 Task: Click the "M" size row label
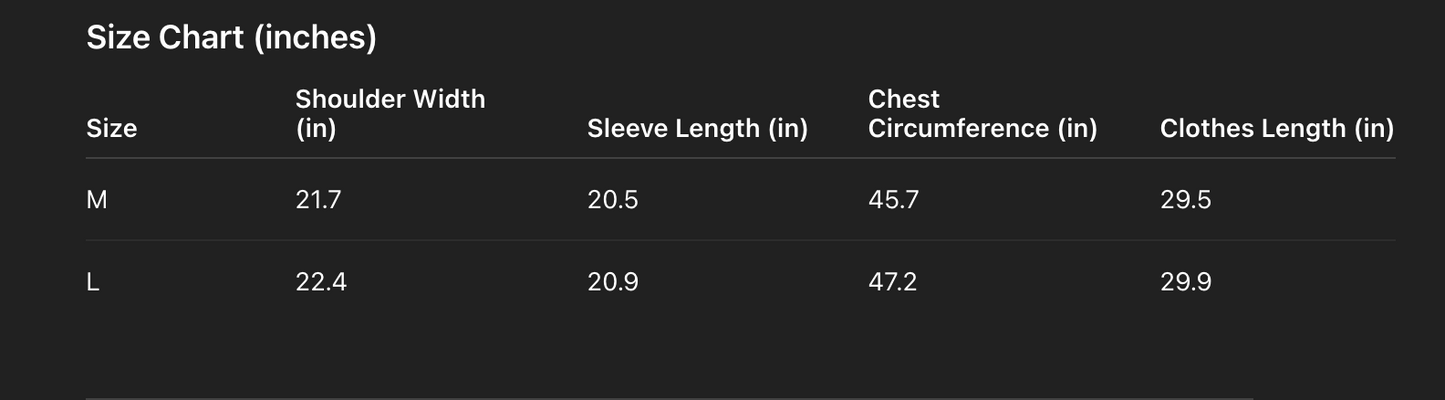coord(96,200)
